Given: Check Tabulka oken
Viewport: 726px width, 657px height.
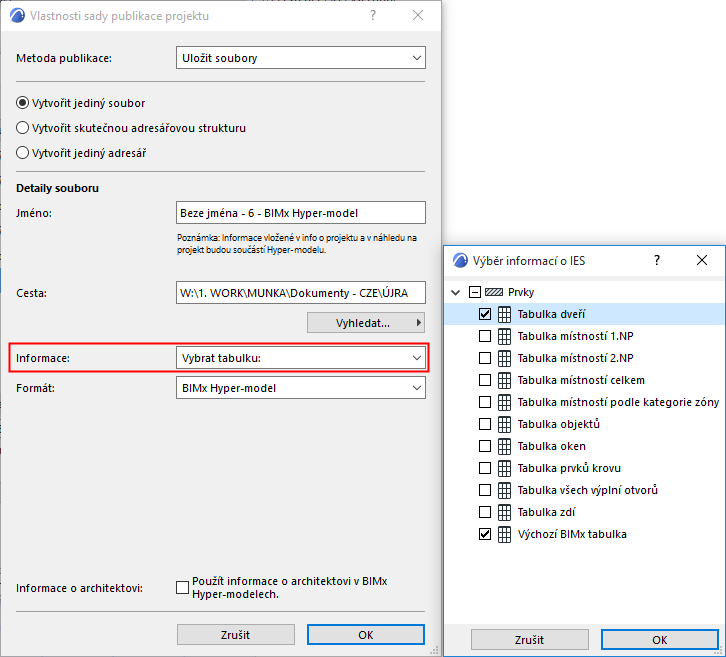Looking at the screenshot, I should (485, 446).
